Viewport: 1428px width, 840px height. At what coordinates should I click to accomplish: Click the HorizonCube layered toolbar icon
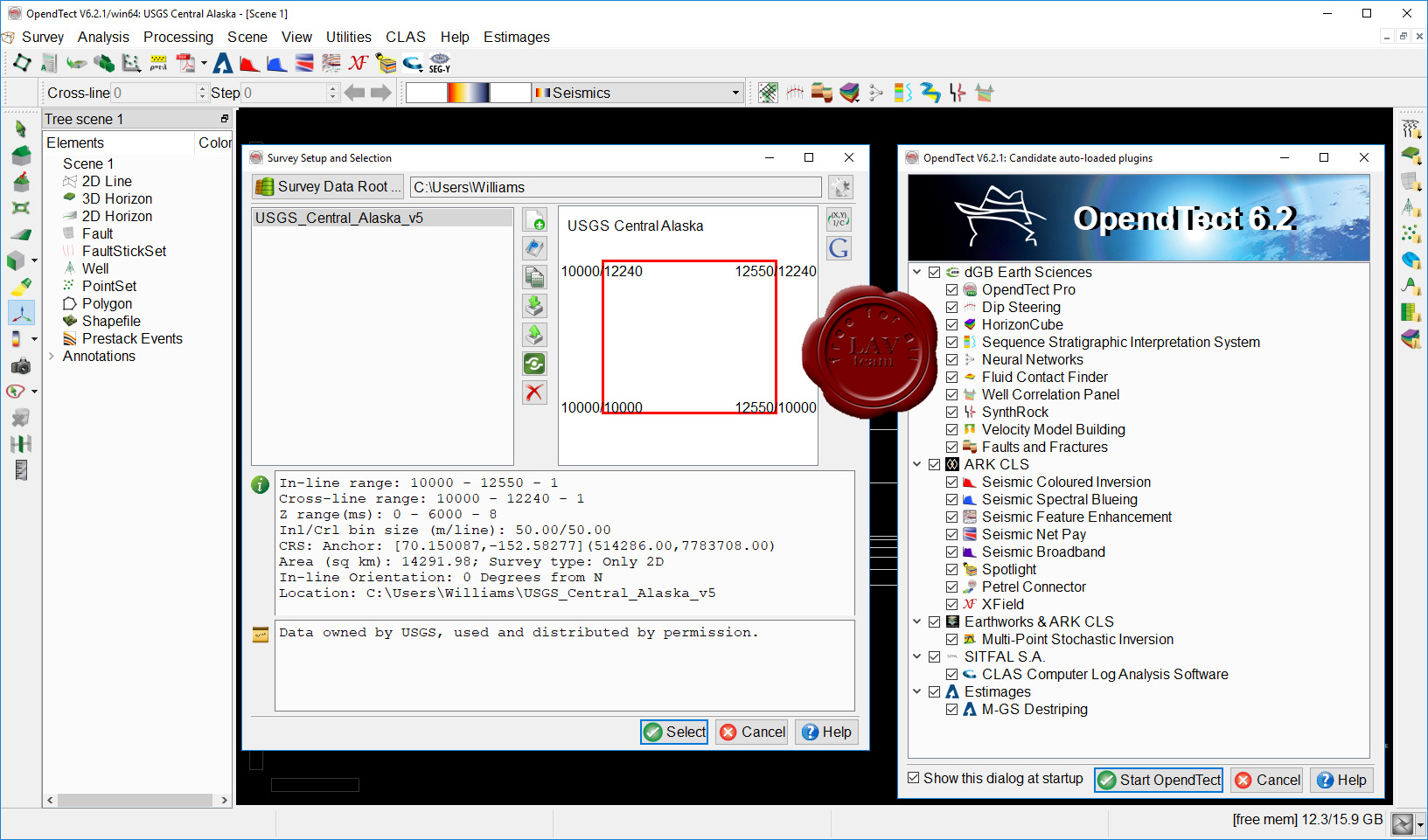click(x=849, y=93)
